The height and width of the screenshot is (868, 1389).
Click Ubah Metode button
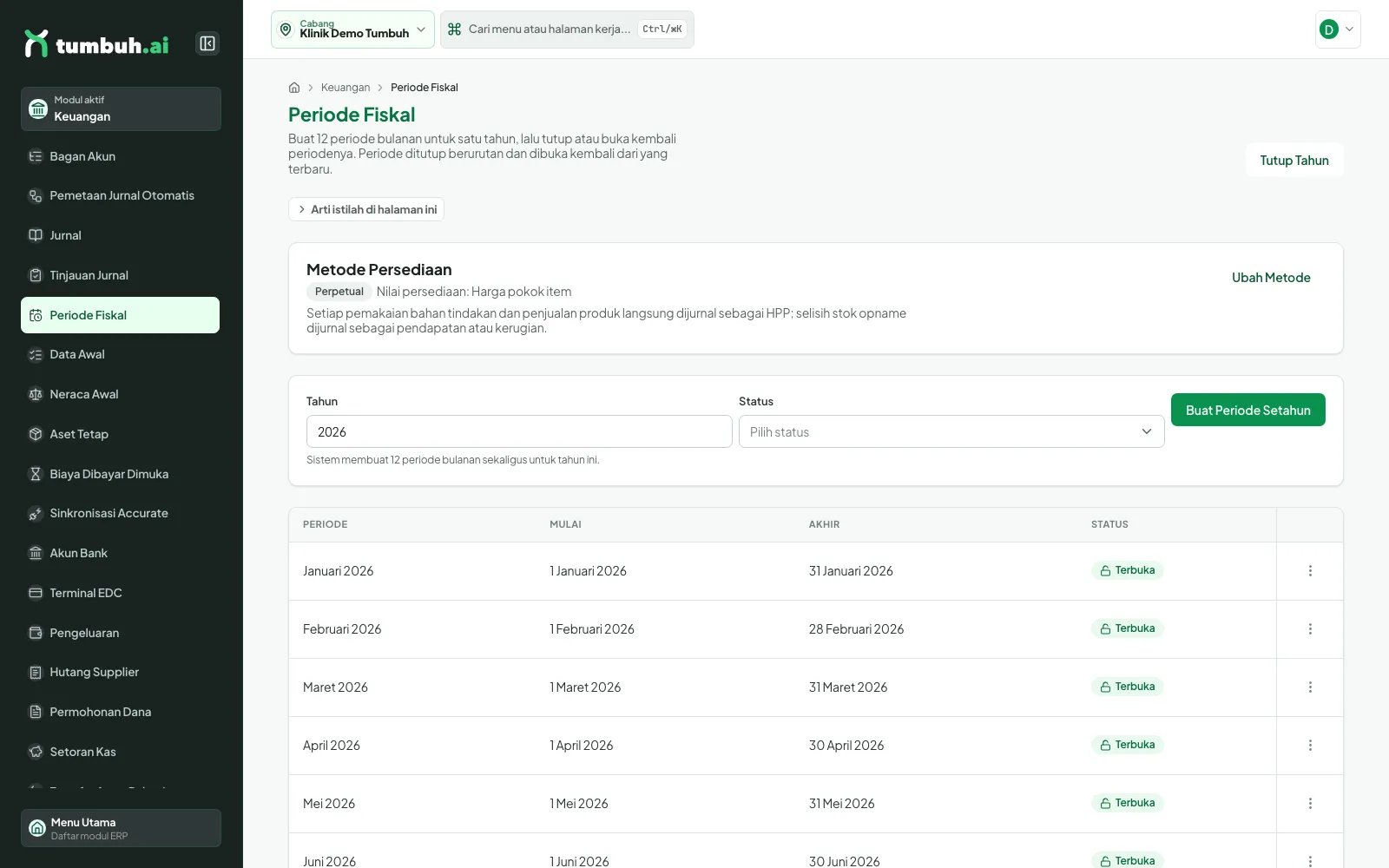coord(1271,278)
